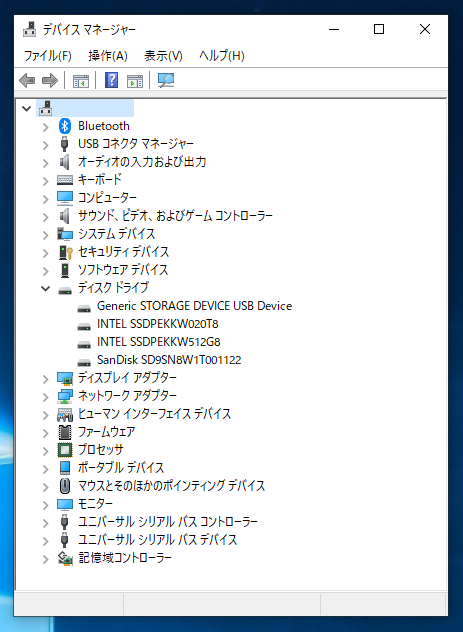The width and height of the screenshot is (463, 632).
Task: Open the 操作(A) menu
Action: point(108,56)
